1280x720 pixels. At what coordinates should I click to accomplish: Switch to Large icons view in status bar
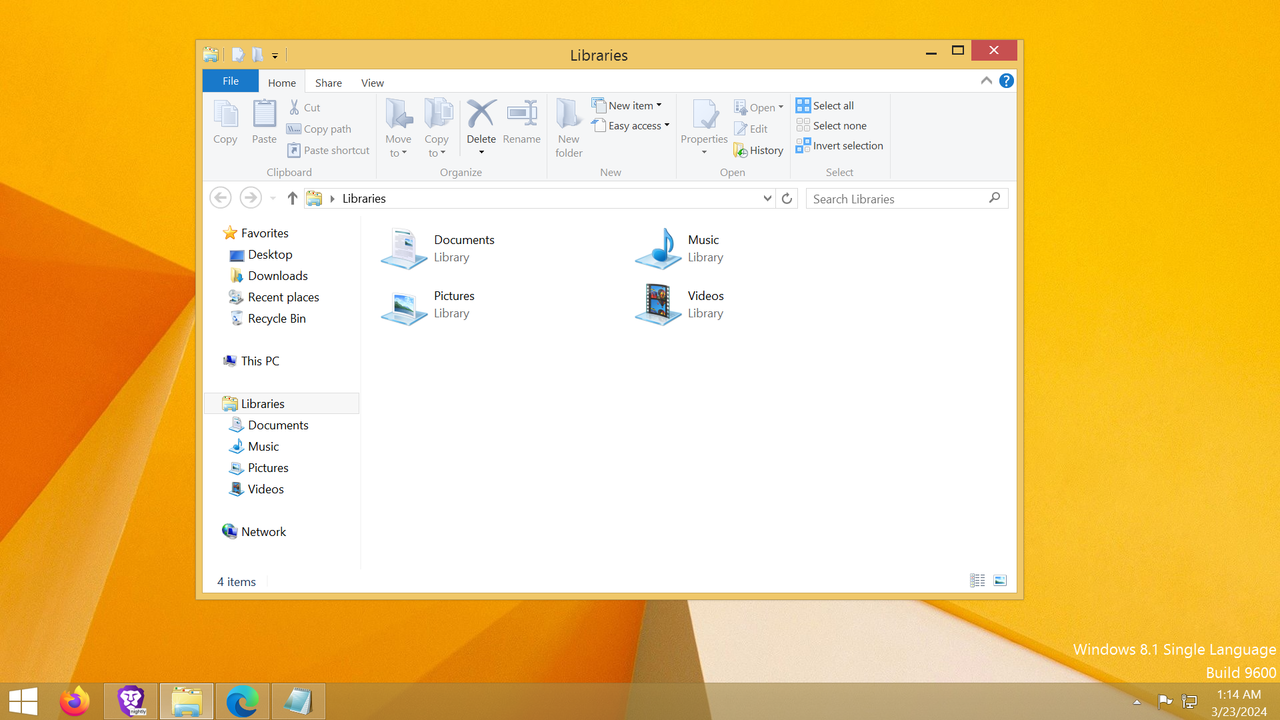tap(1000, 581)
